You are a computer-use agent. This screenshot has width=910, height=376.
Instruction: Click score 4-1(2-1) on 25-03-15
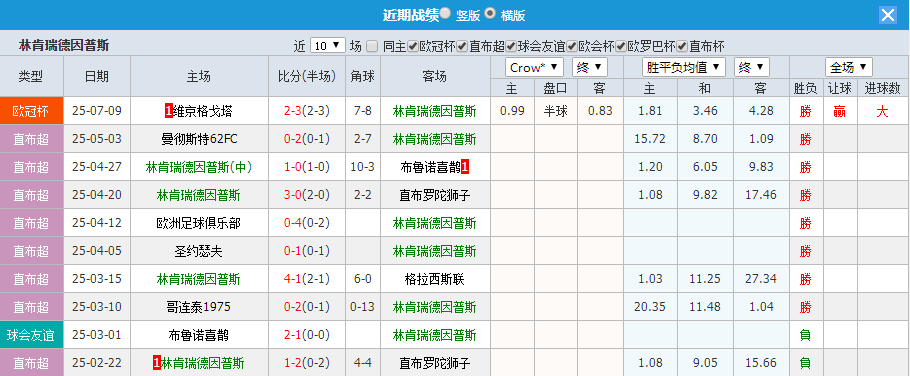[x=306, y=279]
